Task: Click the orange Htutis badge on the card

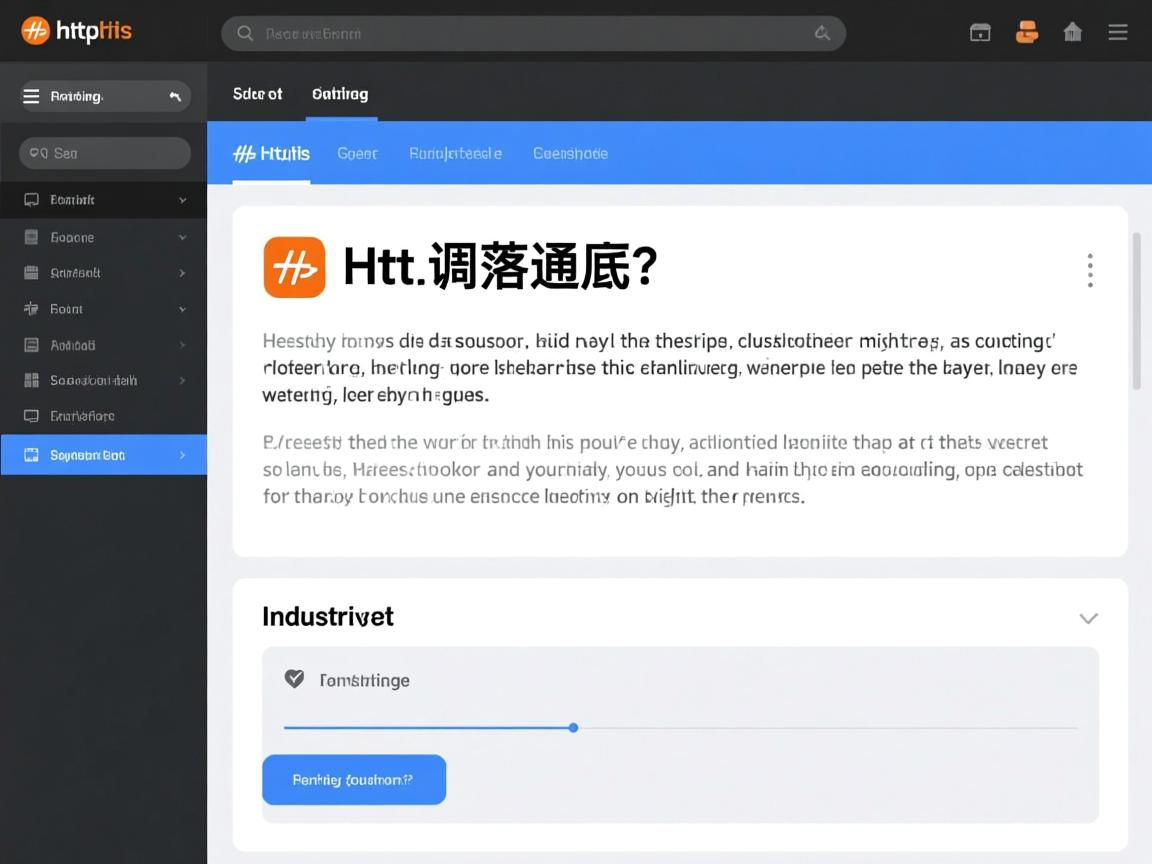Action: click(293, 267)
